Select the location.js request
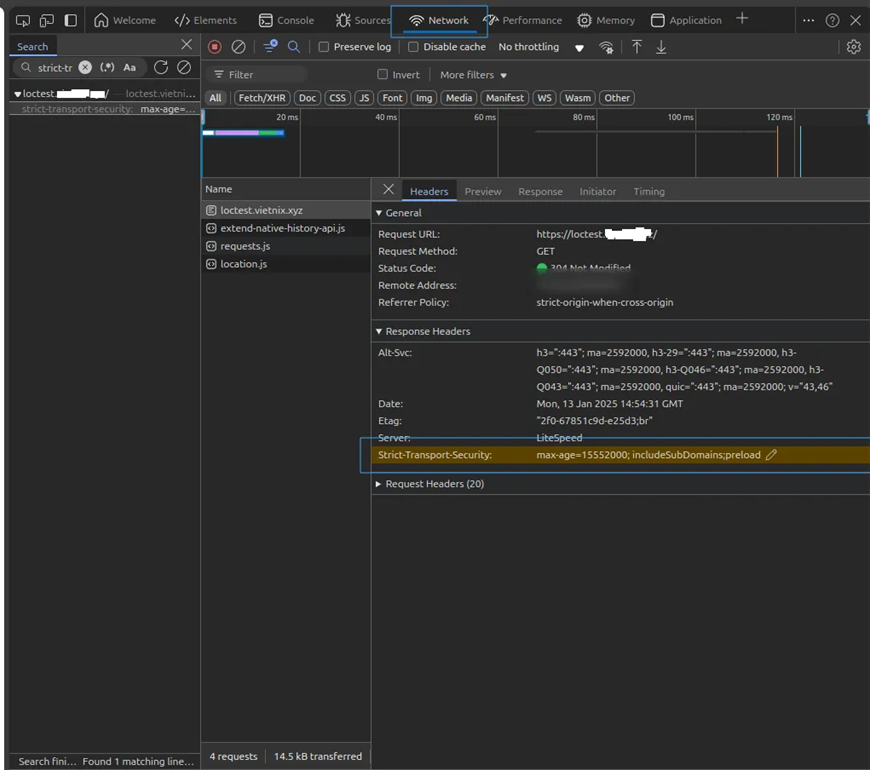Viewport: 870px width, 770px height. pos(286,264)
